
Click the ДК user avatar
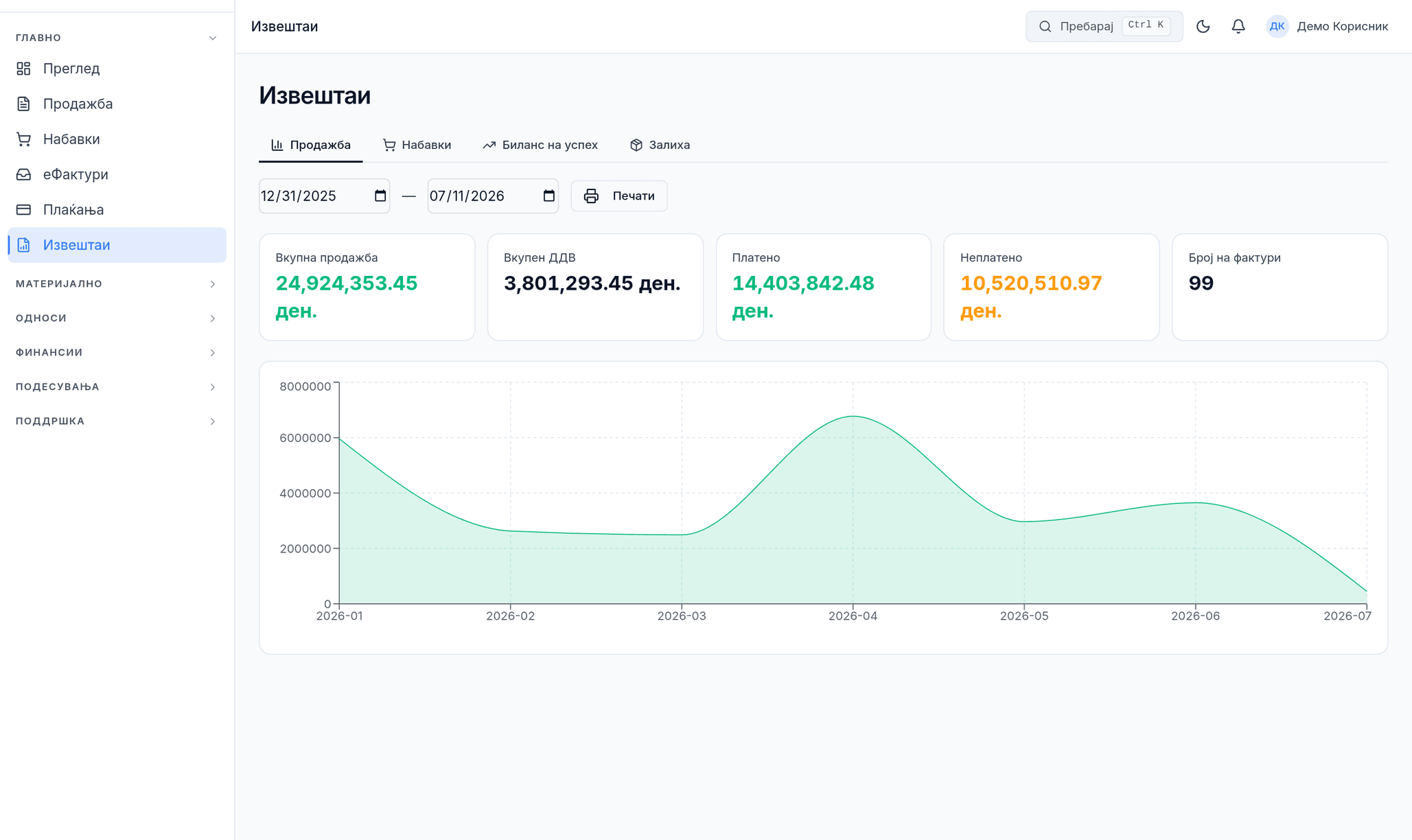[1277, 26]
